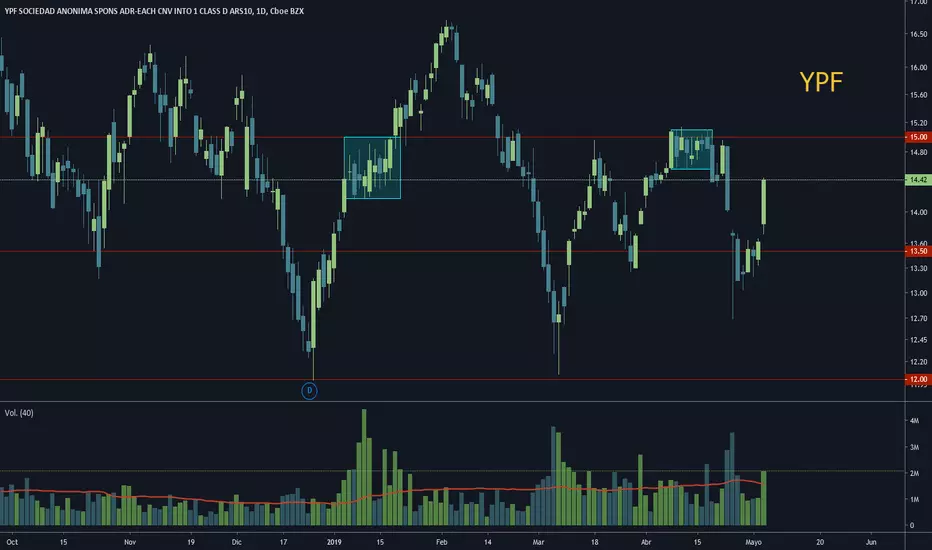Select the red 13.50 price level label
The image size is (932, 550).
pyautogui.click(x=918, y=251)
